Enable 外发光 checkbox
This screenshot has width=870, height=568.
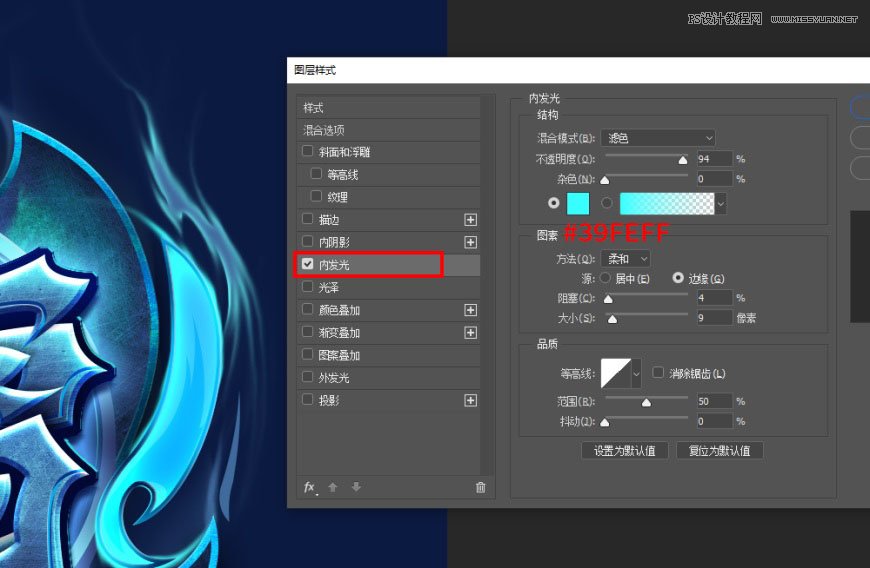pyautogui.click(x=307, y=377)
